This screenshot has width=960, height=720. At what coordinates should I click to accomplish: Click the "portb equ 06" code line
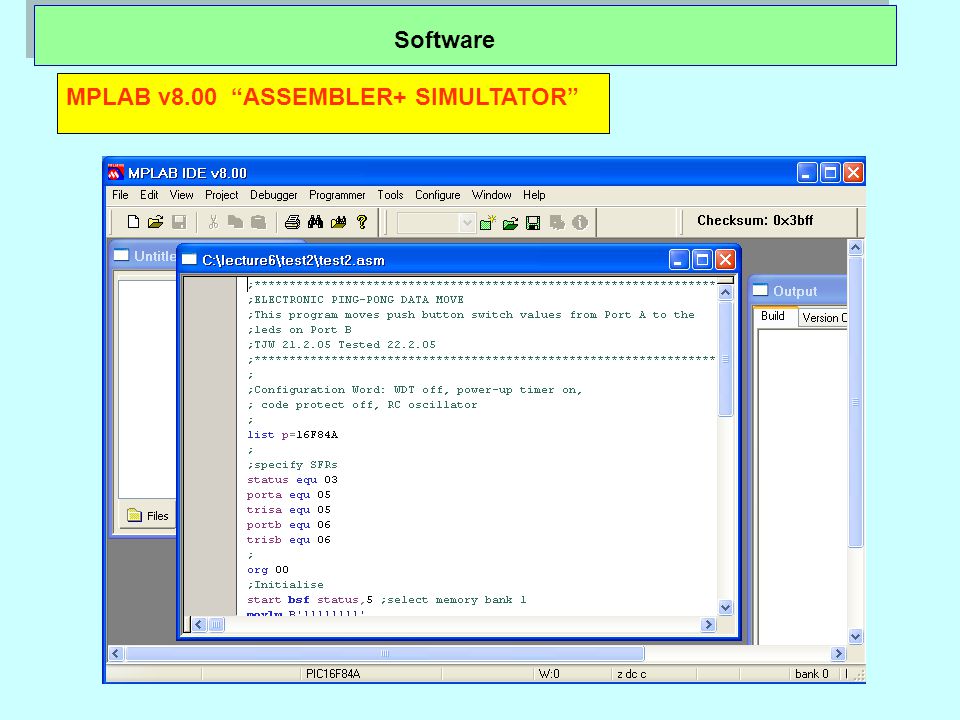289,525
